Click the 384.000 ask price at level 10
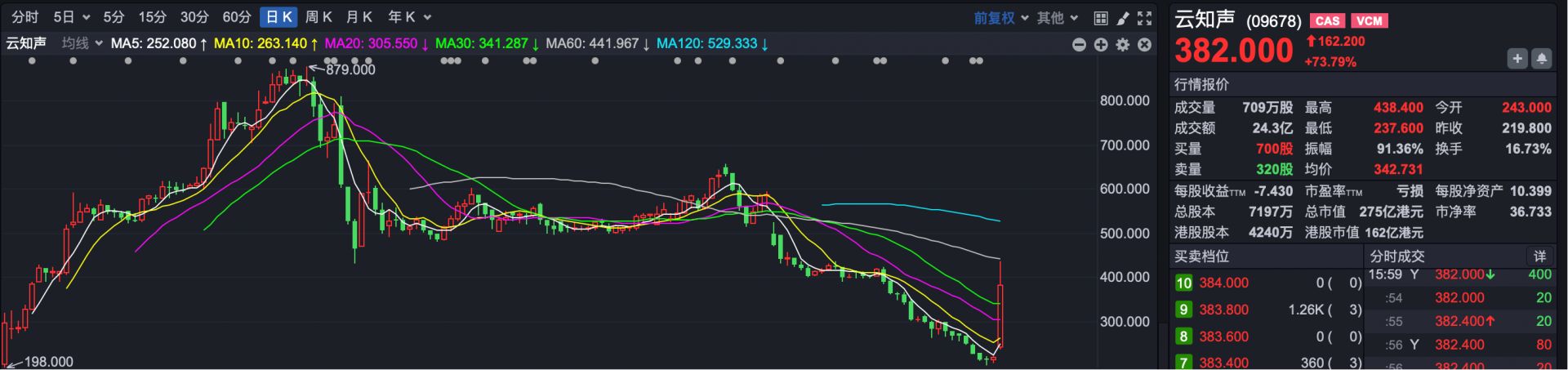This screenshot has width=1568, height=370. pyautogui.click(x=1223, y=283)
